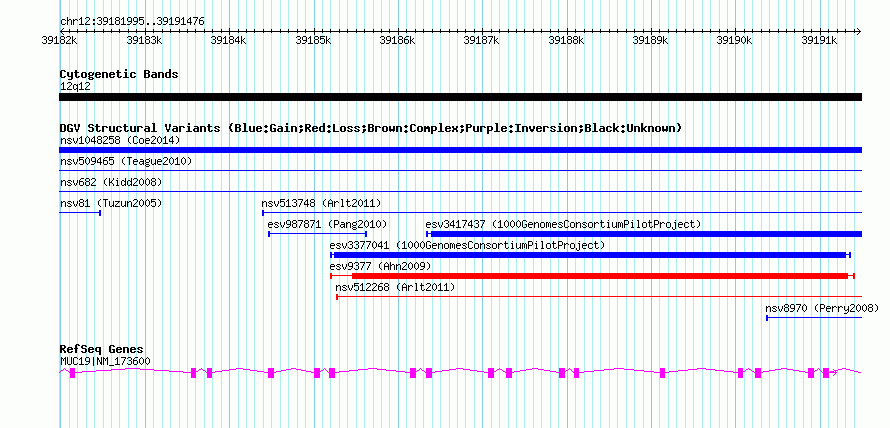This screenshot has width=890, height=428.
Task: Open the esv987871 (Pang2010) label
Action: (x=328, y=224)
